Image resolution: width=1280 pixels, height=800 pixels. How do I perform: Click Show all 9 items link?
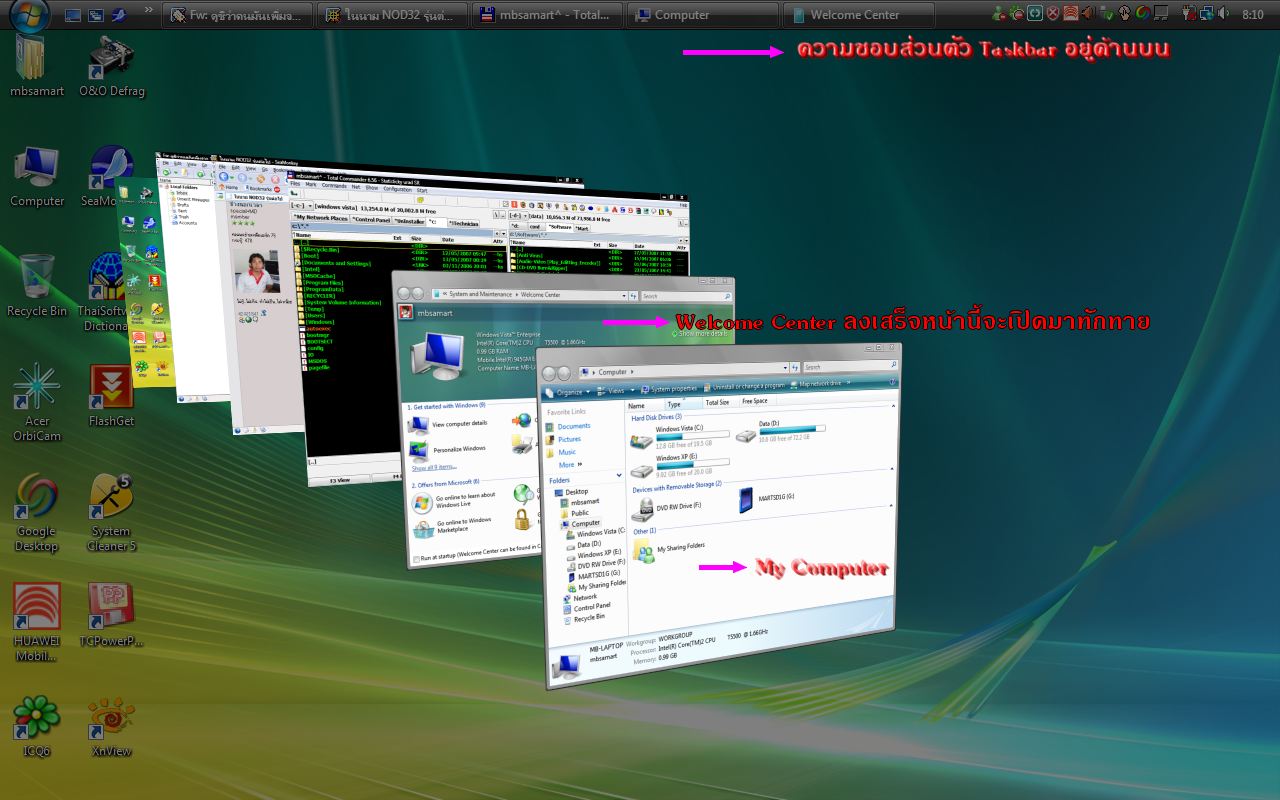[434, 467]
